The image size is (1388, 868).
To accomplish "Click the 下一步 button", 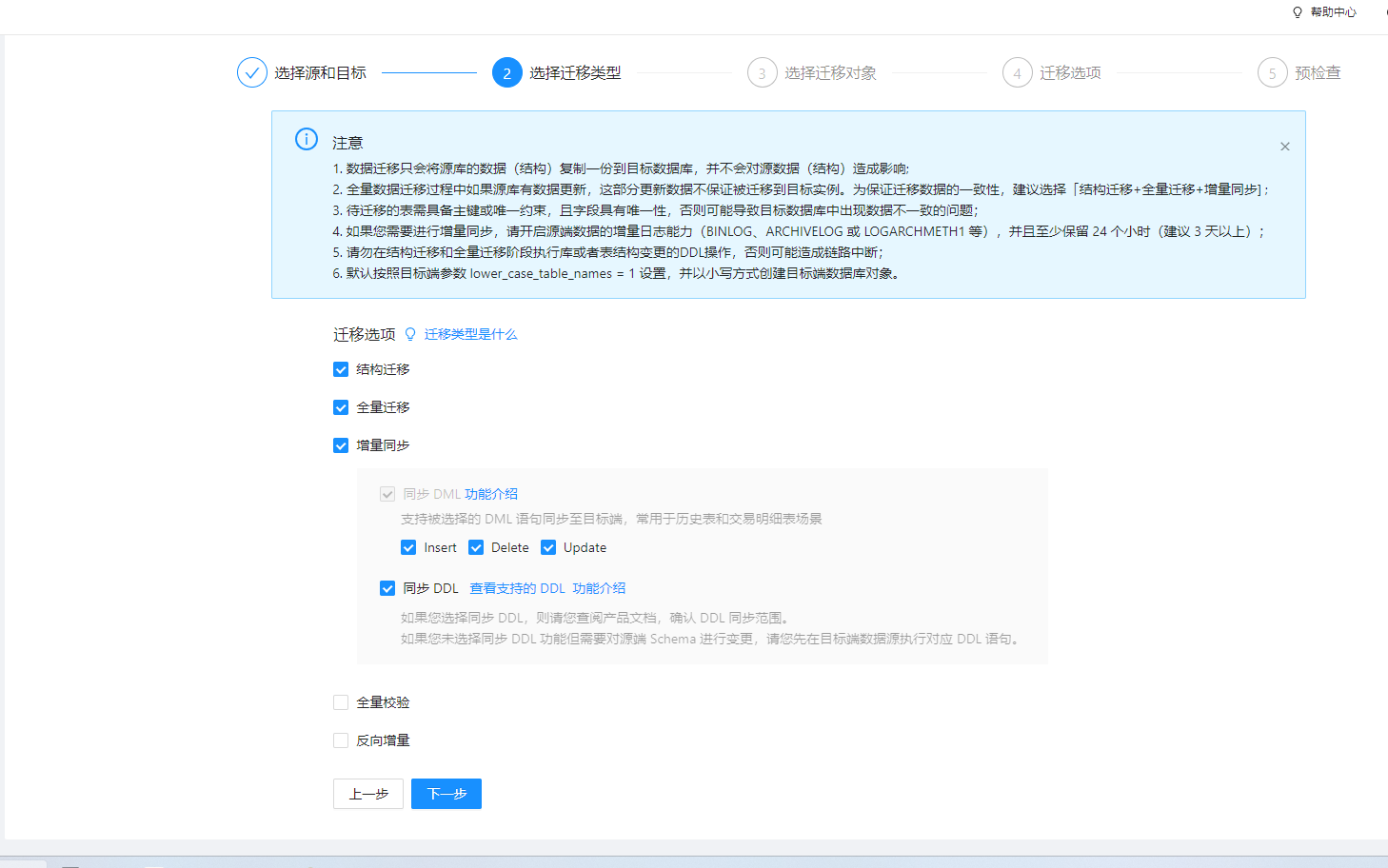I will tap(446, 794).
